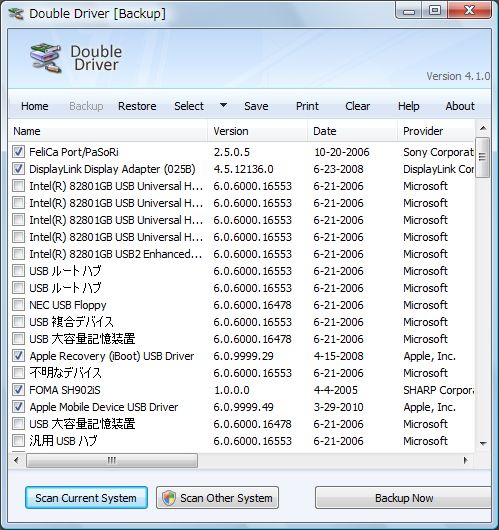Open the Help menu item
This screenshot has width=499, height=530.
click(x=408, y=106)
